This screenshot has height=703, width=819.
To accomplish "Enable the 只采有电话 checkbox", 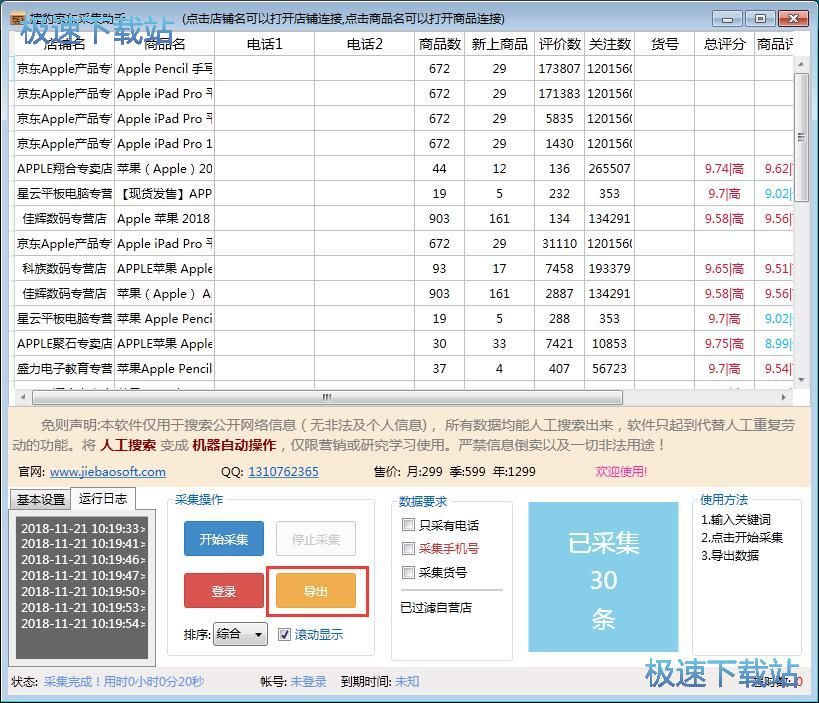I will click(408, 524).
